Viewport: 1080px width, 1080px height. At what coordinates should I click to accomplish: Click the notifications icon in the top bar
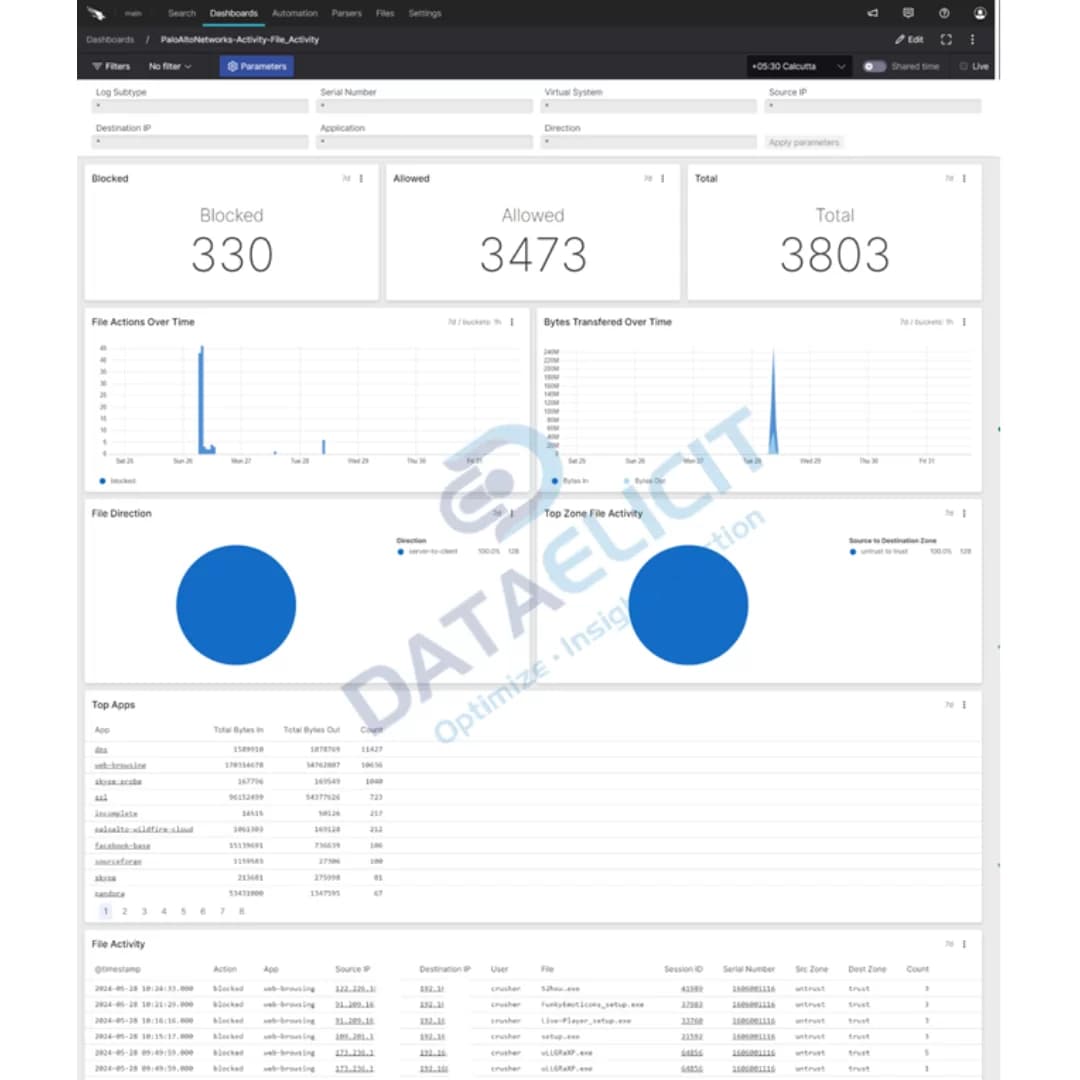click(x=907, y=13)
